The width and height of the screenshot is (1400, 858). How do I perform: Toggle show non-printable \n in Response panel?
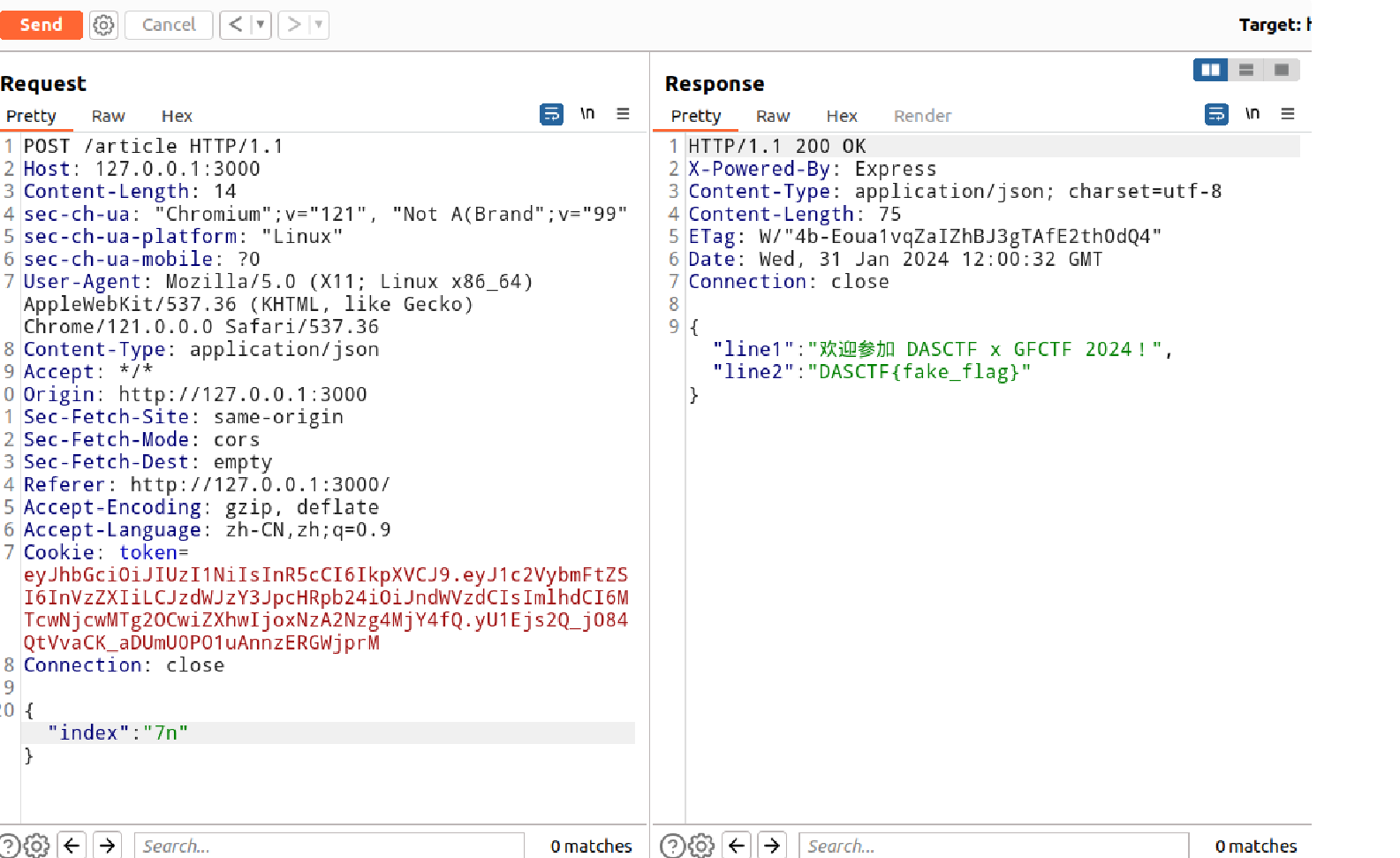1252,114
